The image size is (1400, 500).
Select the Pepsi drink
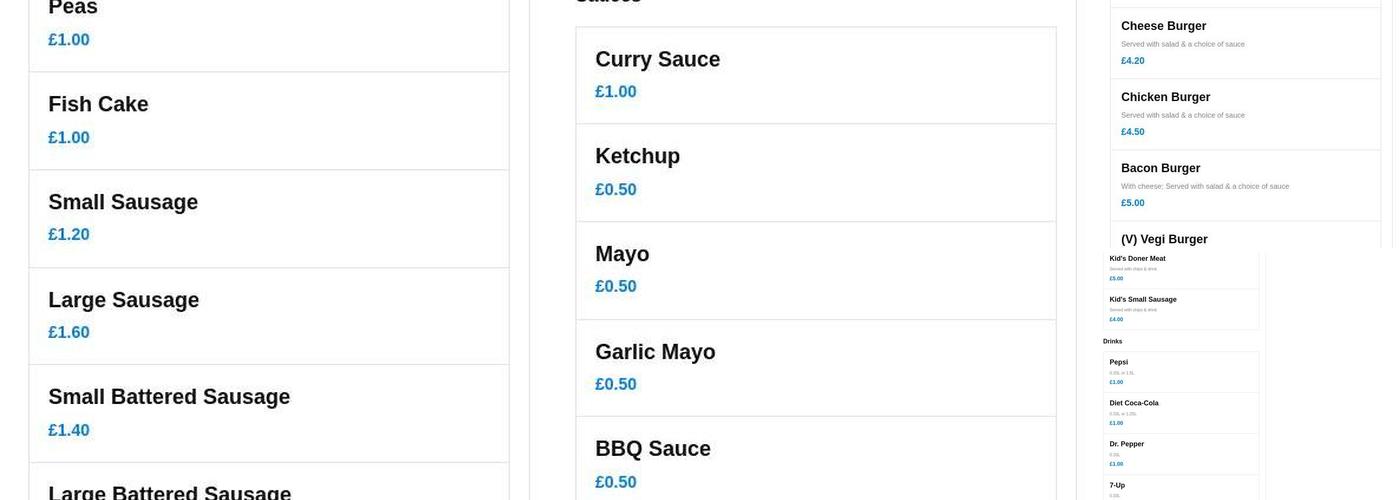tap(1180, 372)
